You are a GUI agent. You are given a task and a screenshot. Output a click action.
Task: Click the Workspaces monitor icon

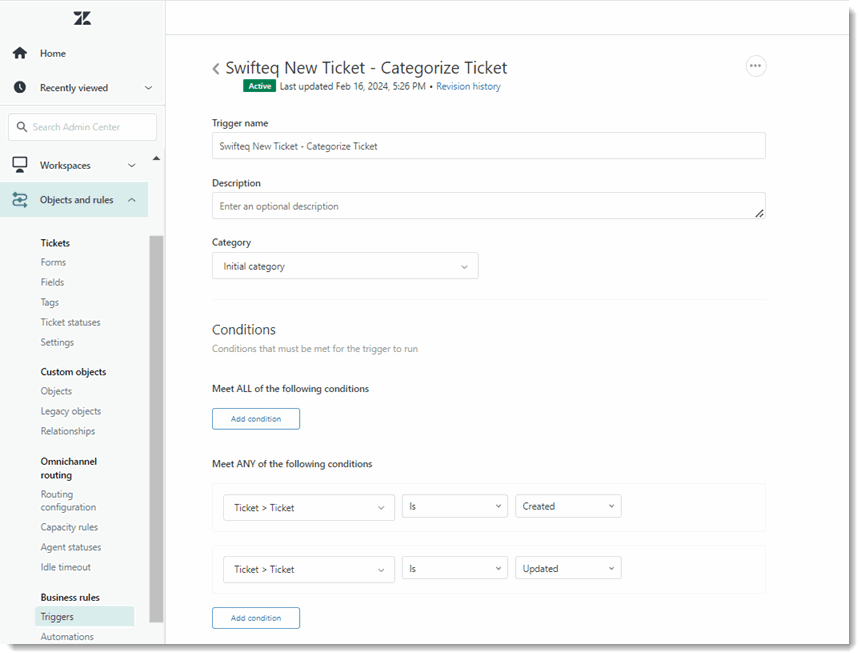click(20, 165)
